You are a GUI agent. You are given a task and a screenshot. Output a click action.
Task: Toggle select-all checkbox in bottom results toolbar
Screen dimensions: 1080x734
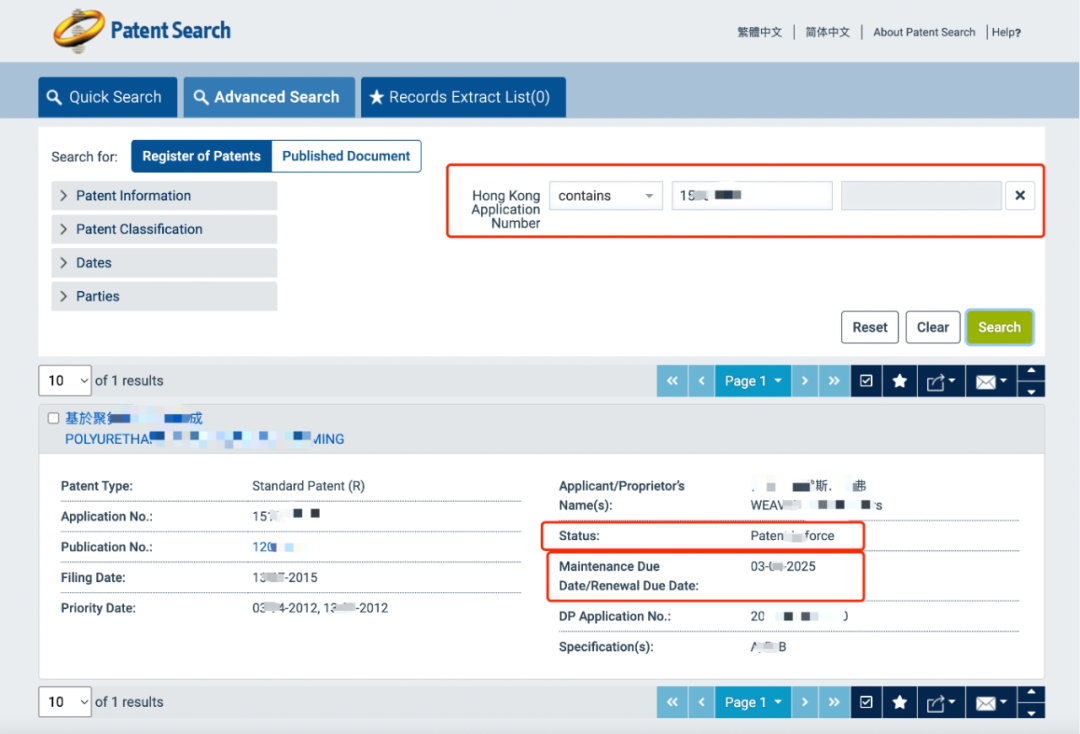[x=866, y=702]
